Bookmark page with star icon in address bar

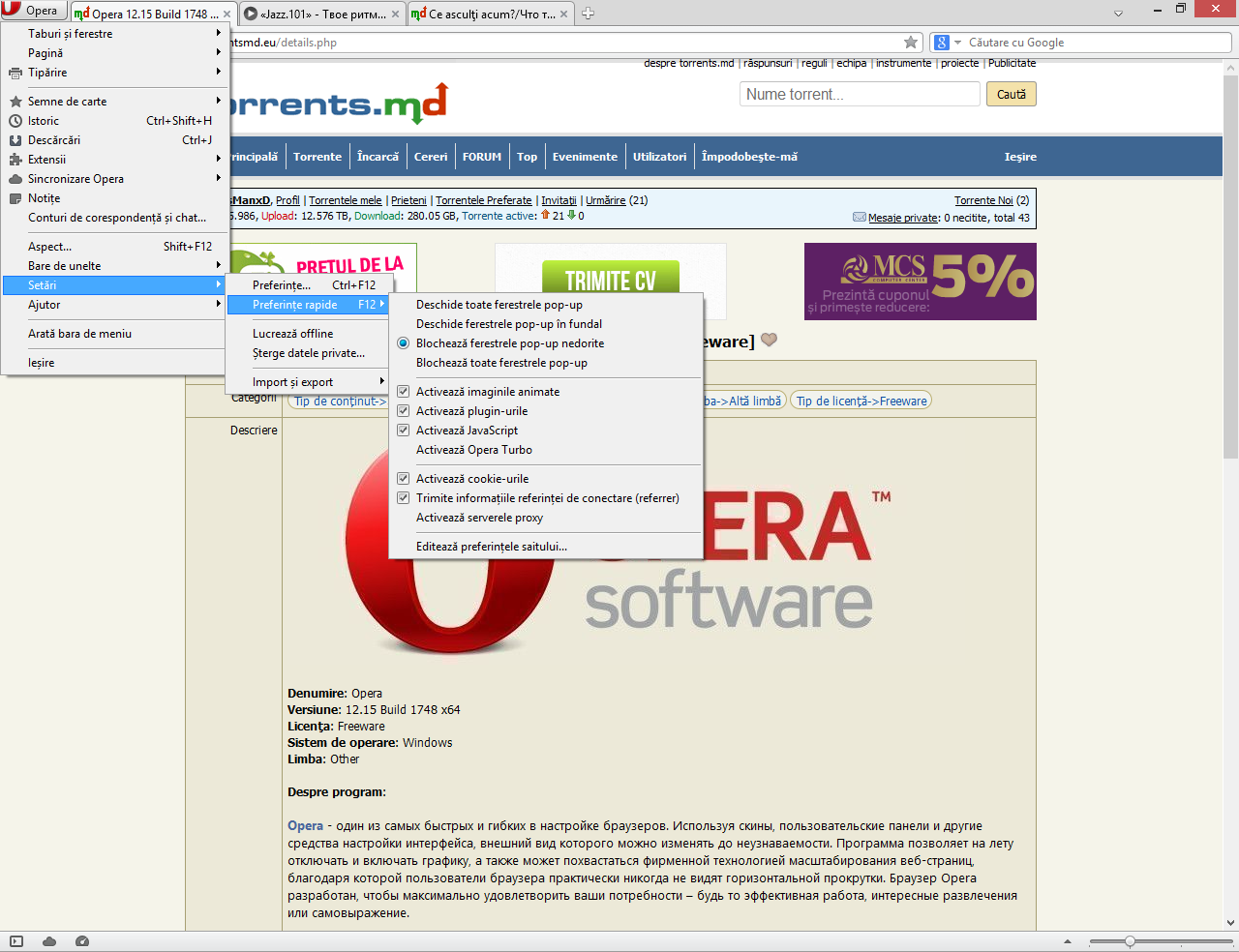point(911,43)
